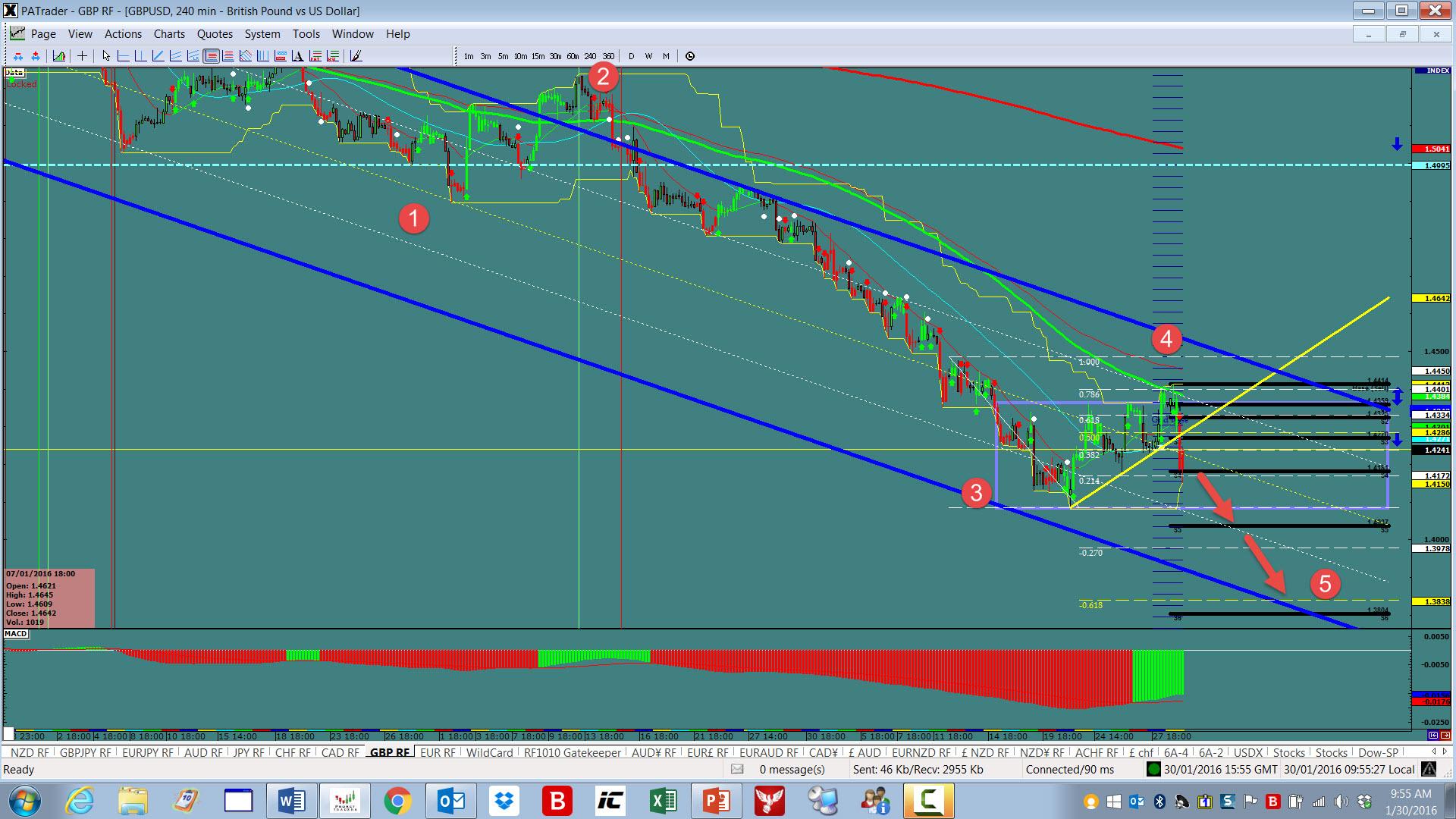Click the Windows Start button
The width and height of the screenshot is (1456, 819).
point(26,801)
